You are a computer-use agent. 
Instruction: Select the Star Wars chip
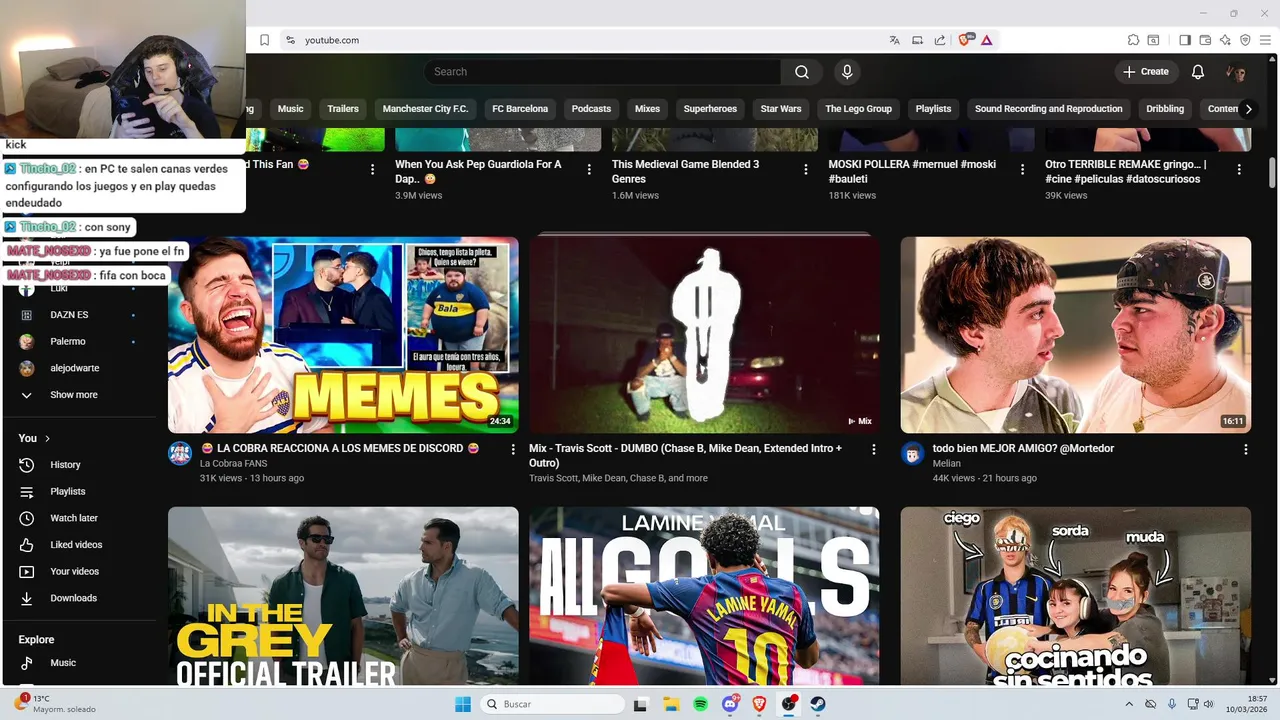click(781, 109)
